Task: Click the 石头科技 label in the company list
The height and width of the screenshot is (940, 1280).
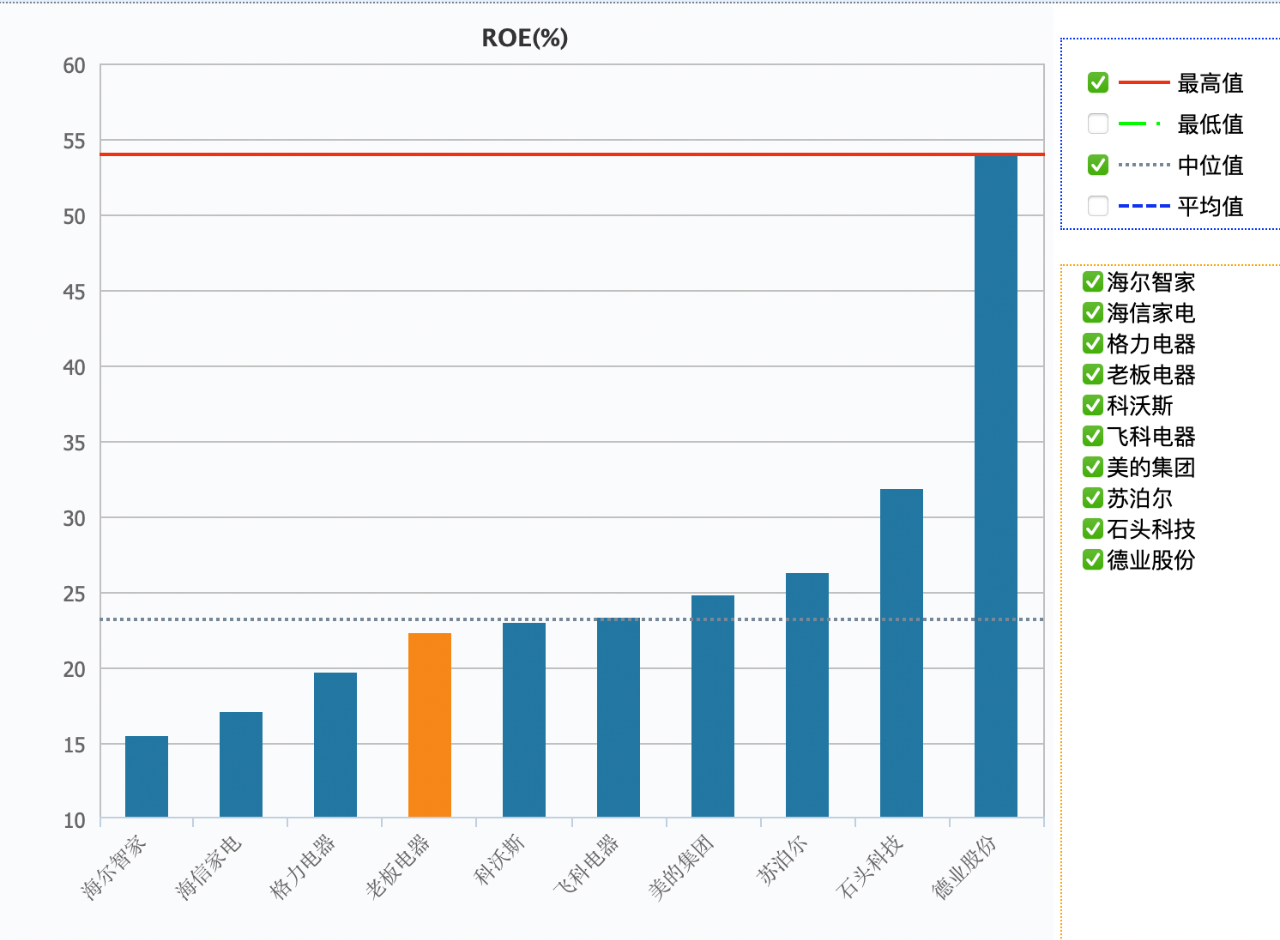Action: tap(1151, 528)
